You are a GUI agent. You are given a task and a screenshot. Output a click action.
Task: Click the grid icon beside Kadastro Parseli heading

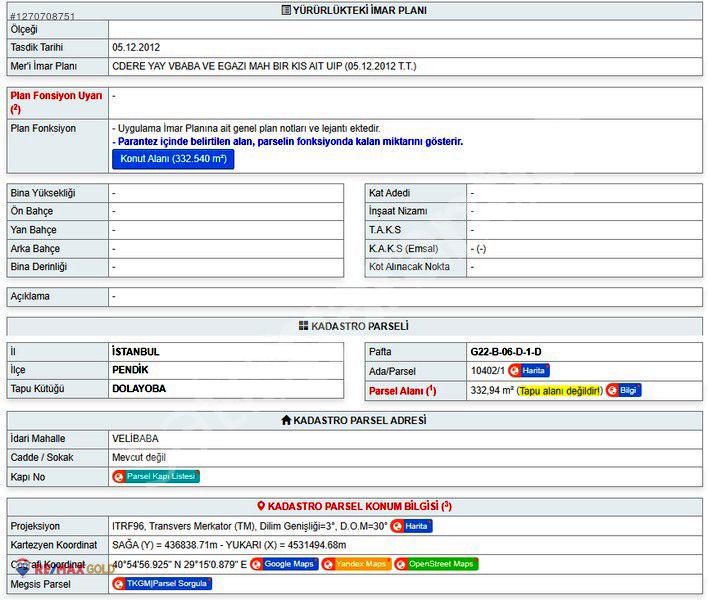click(x=303, y=326)
